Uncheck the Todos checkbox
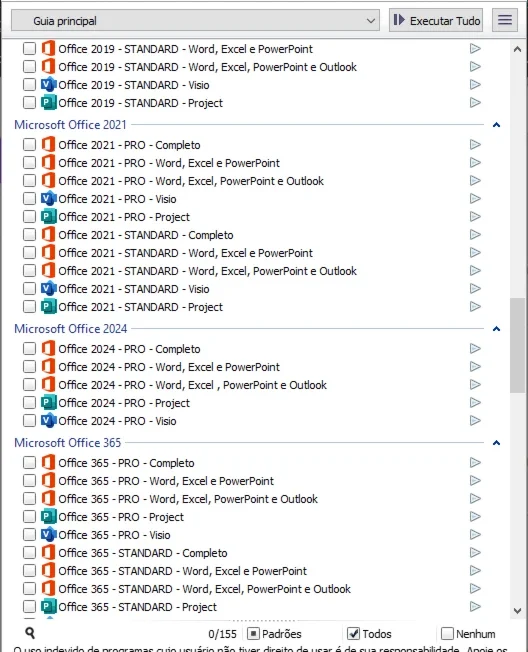This screenshot has height=652, width=528. [x=353, y=634]
